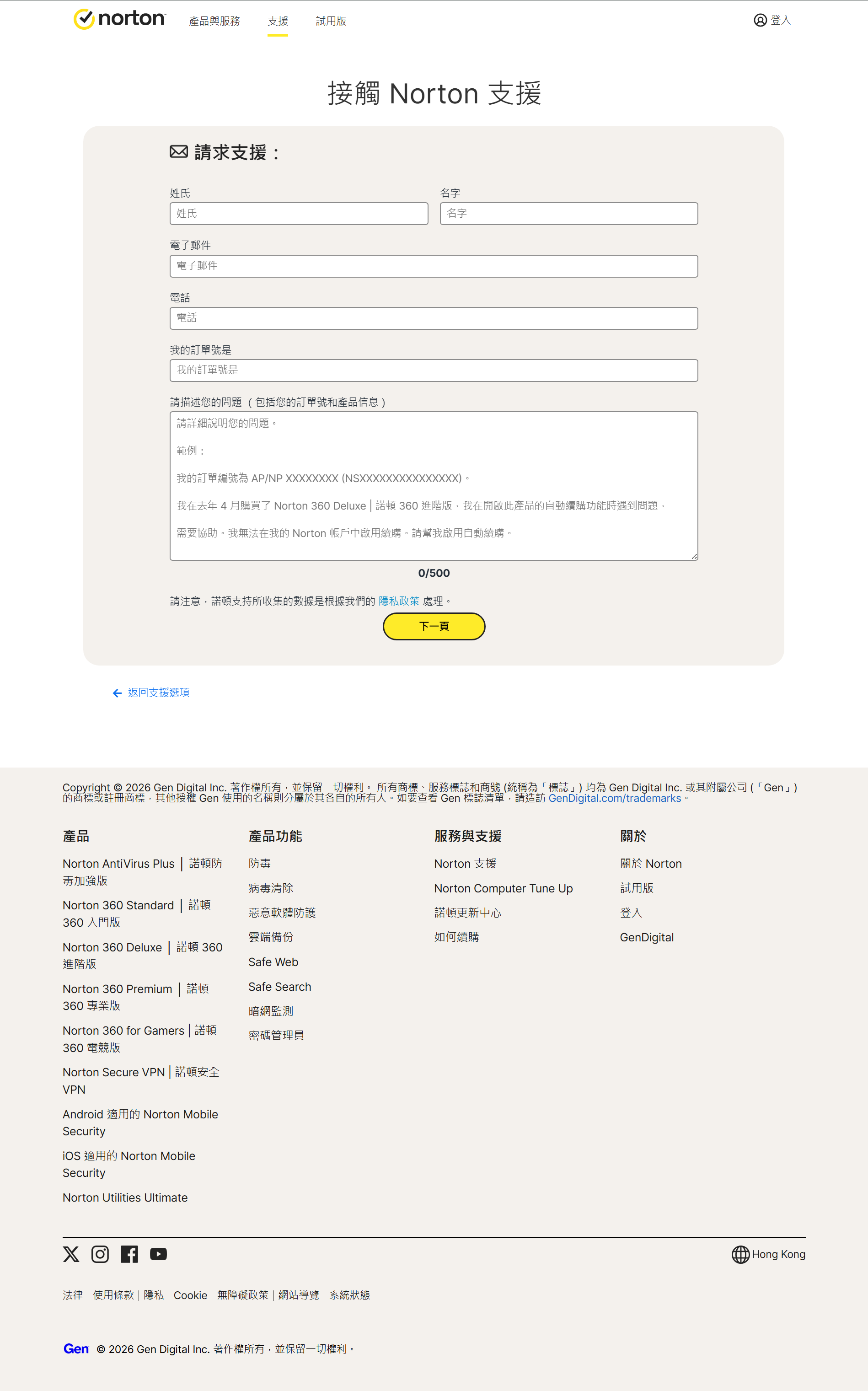This screenshot has height=1391, width=868.
Task: Open the GenDigital footer link
Action: coord(647,938)
